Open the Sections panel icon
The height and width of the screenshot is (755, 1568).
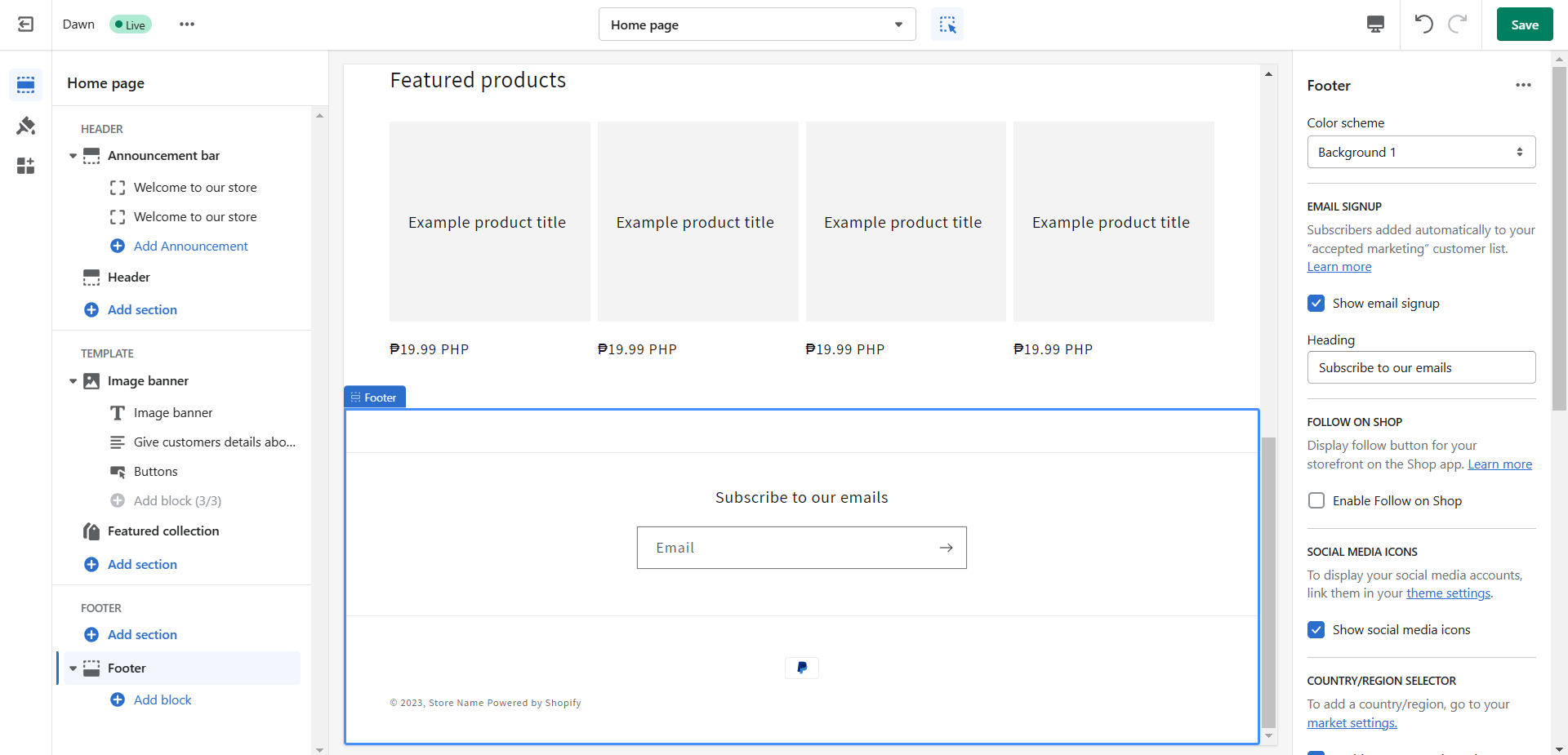coord(26,85)
